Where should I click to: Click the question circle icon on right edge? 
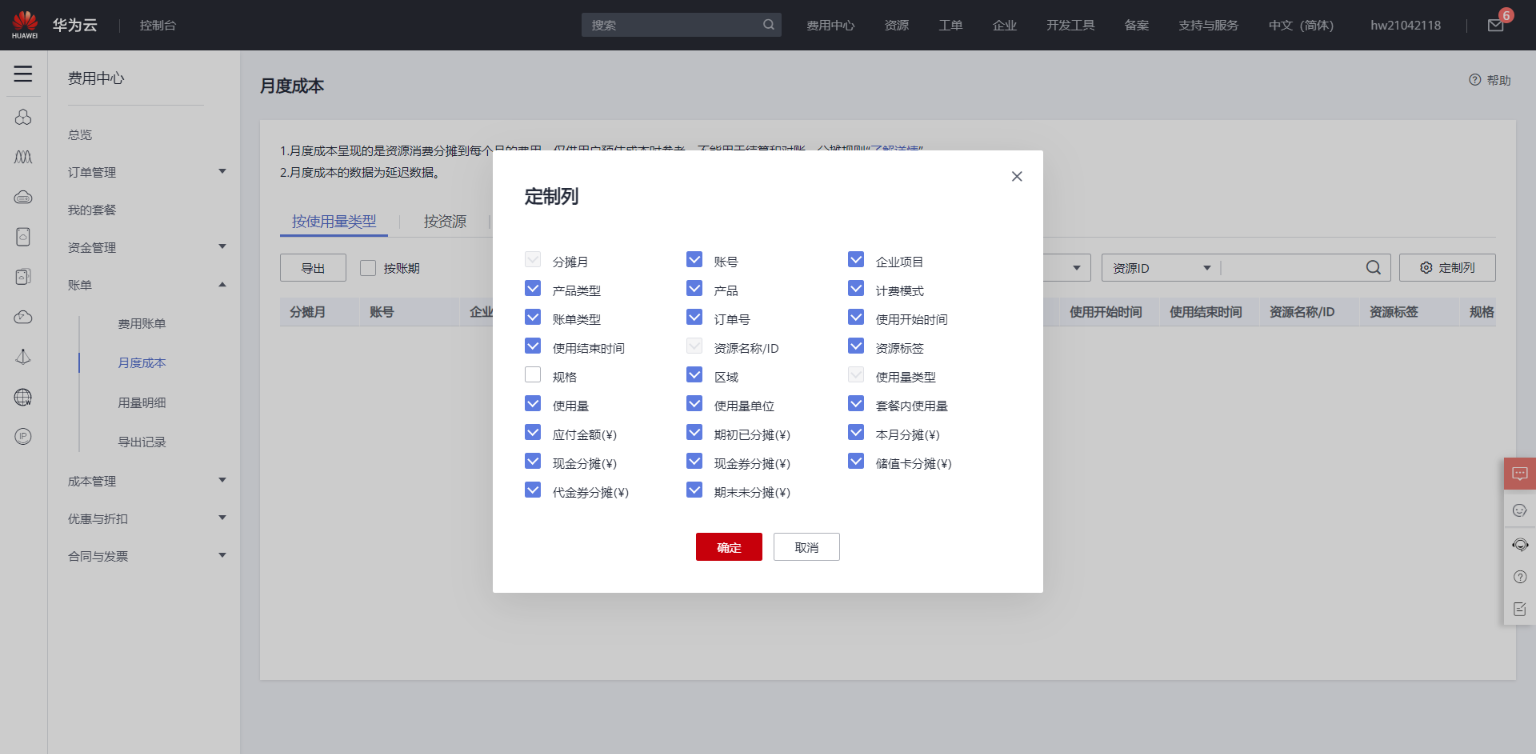coord(1520,577)
